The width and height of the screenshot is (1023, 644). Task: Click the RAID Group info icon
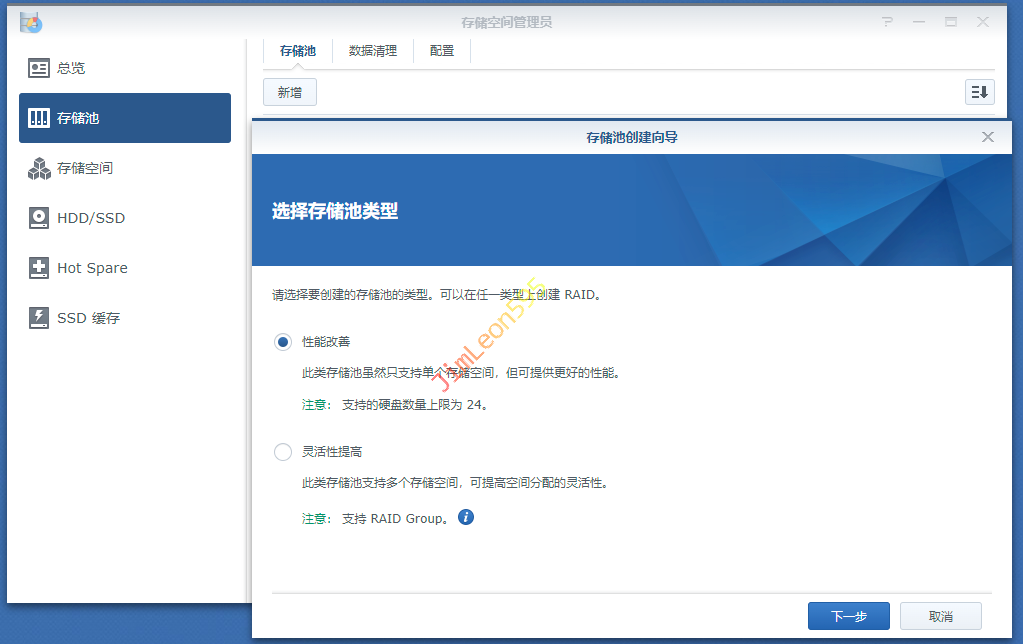click(465, 517)
